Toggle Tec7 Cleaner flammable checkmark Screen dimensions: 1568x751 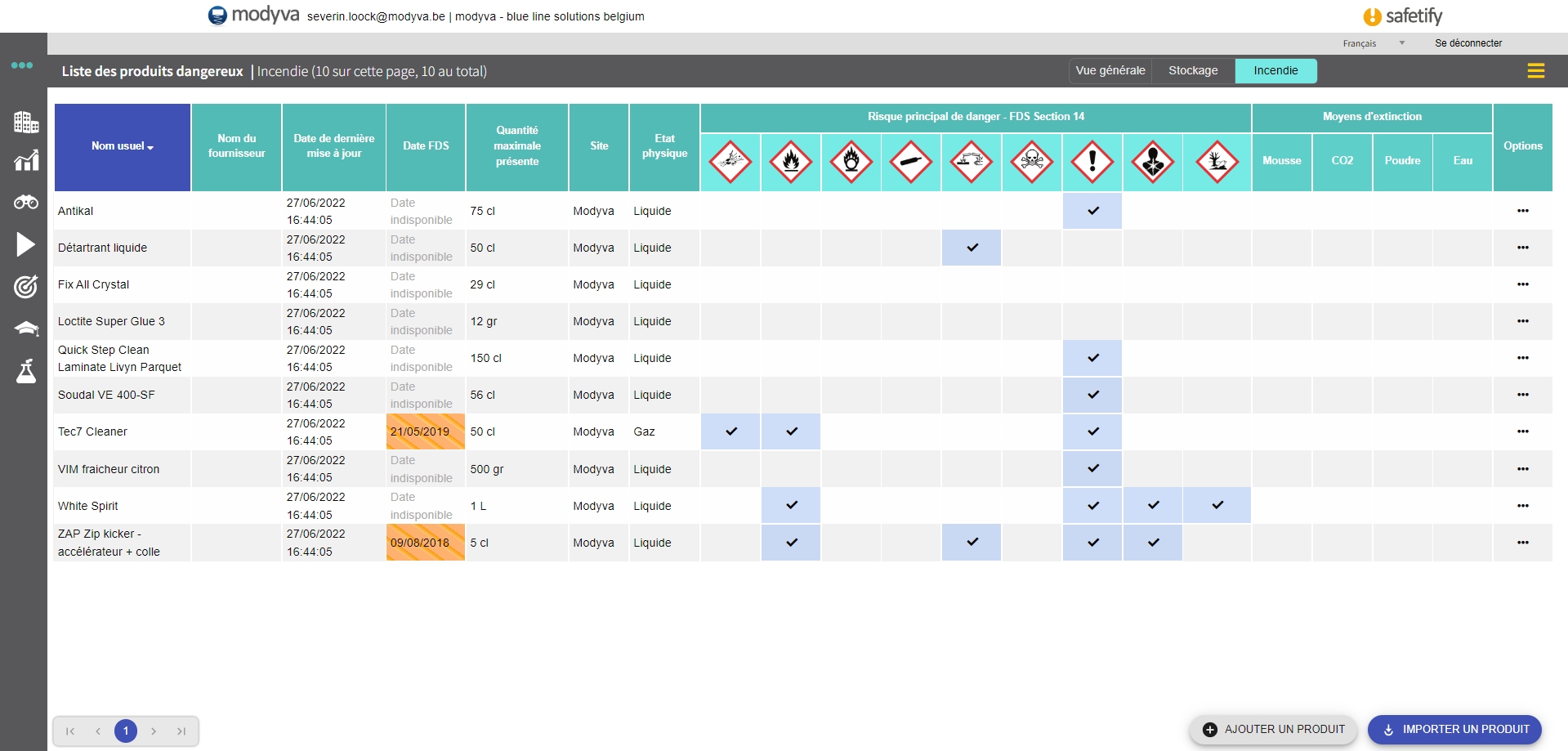click(x=791, y=431)
